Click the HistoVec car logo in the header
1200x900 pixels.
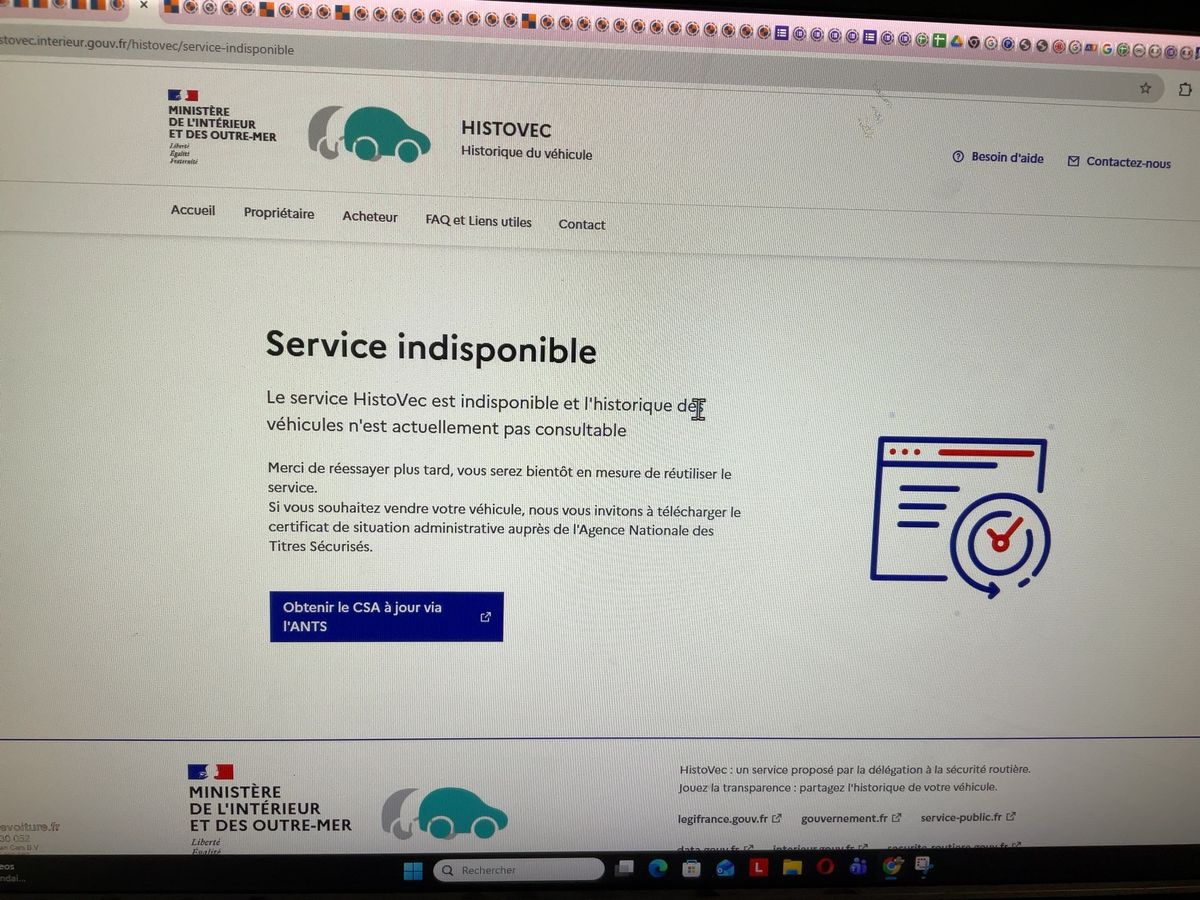tap(369, 134)
